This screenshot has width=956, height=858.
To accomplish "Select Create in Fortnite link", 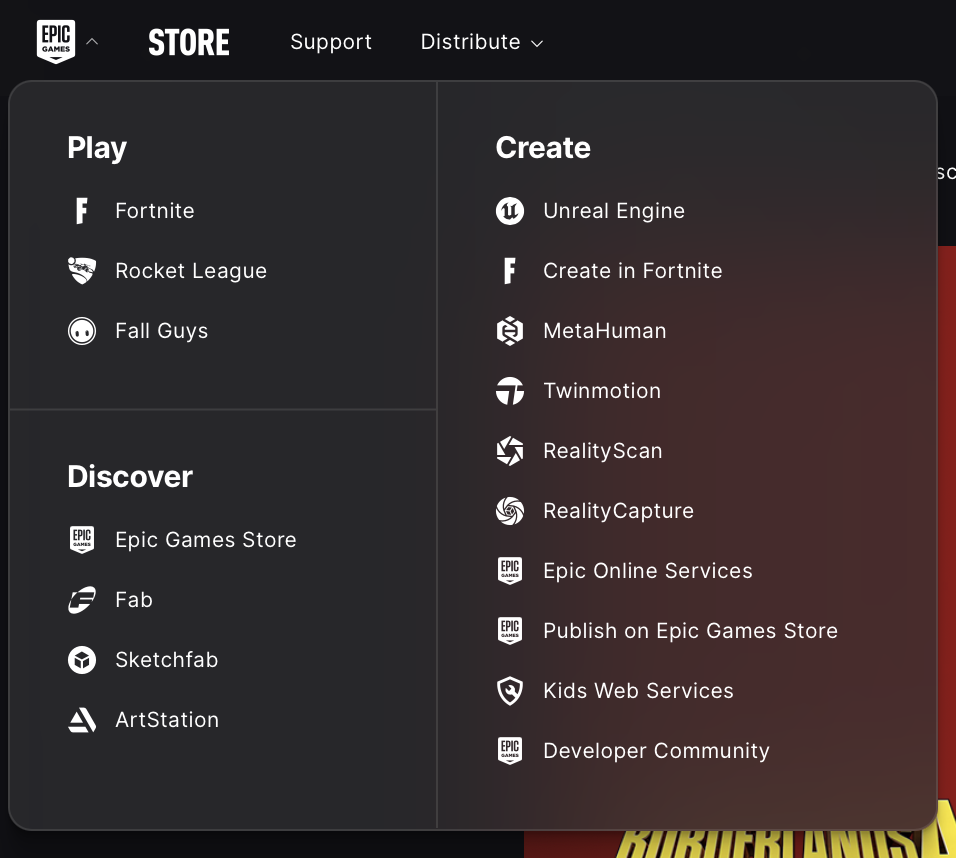I will tap(632, 271).
